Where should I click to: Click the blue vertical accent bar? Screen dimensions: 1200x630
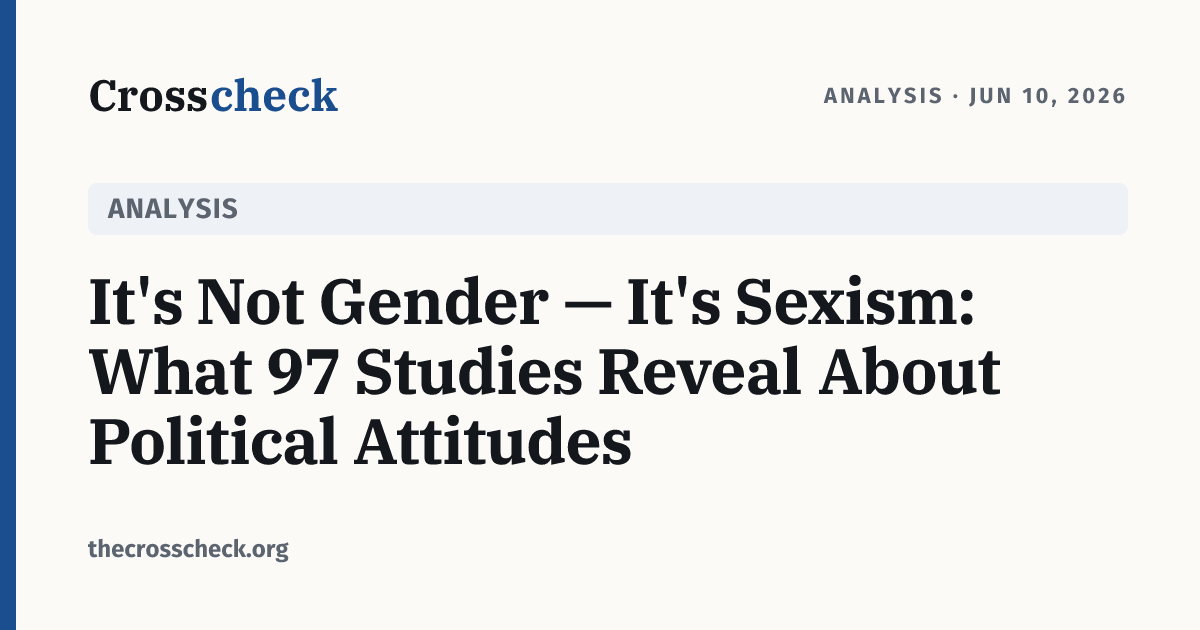click(8, 315)
